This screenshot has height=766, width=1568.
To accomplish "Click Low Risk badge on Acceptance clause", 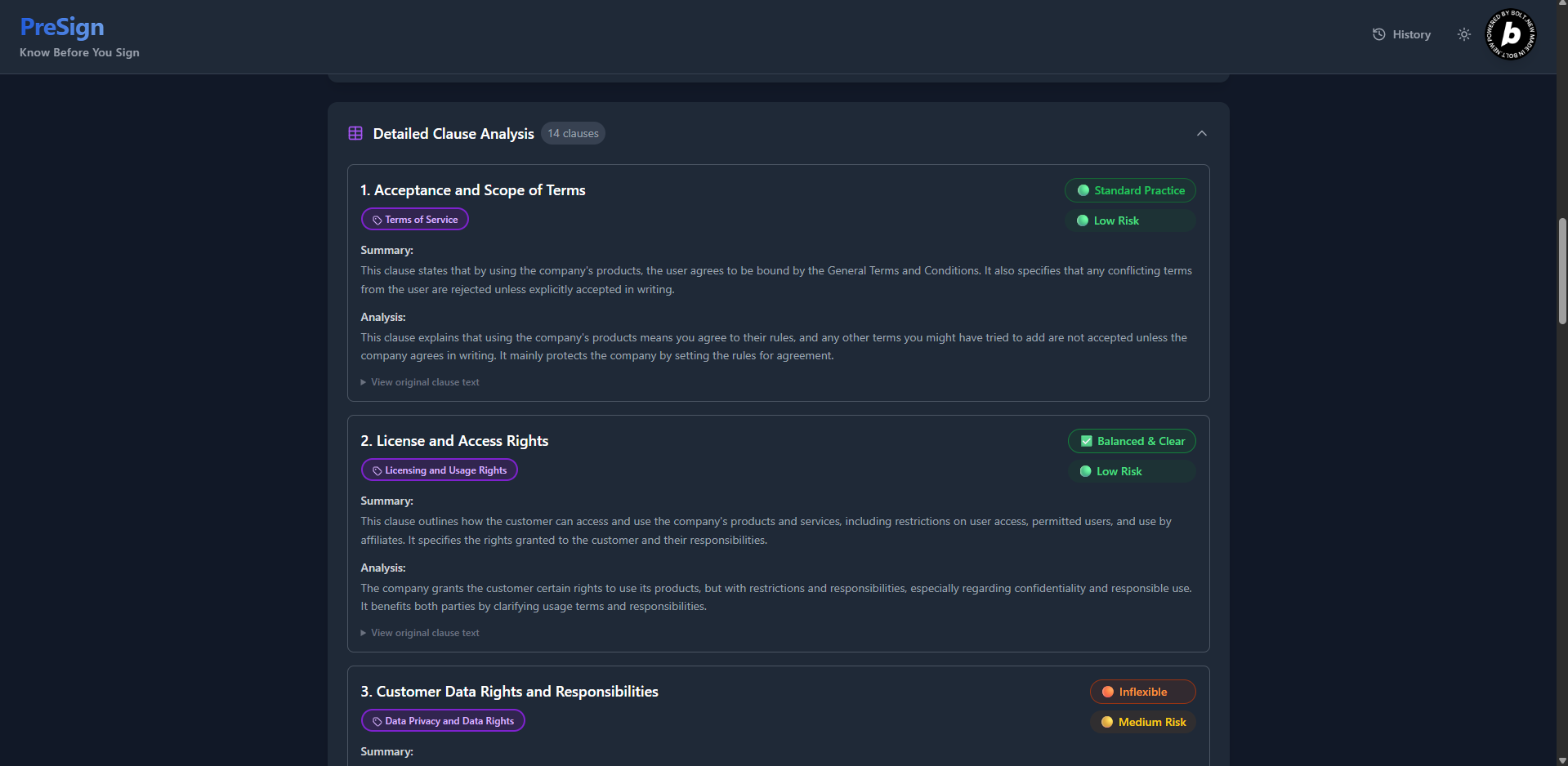I will (x=1130, y=220).
